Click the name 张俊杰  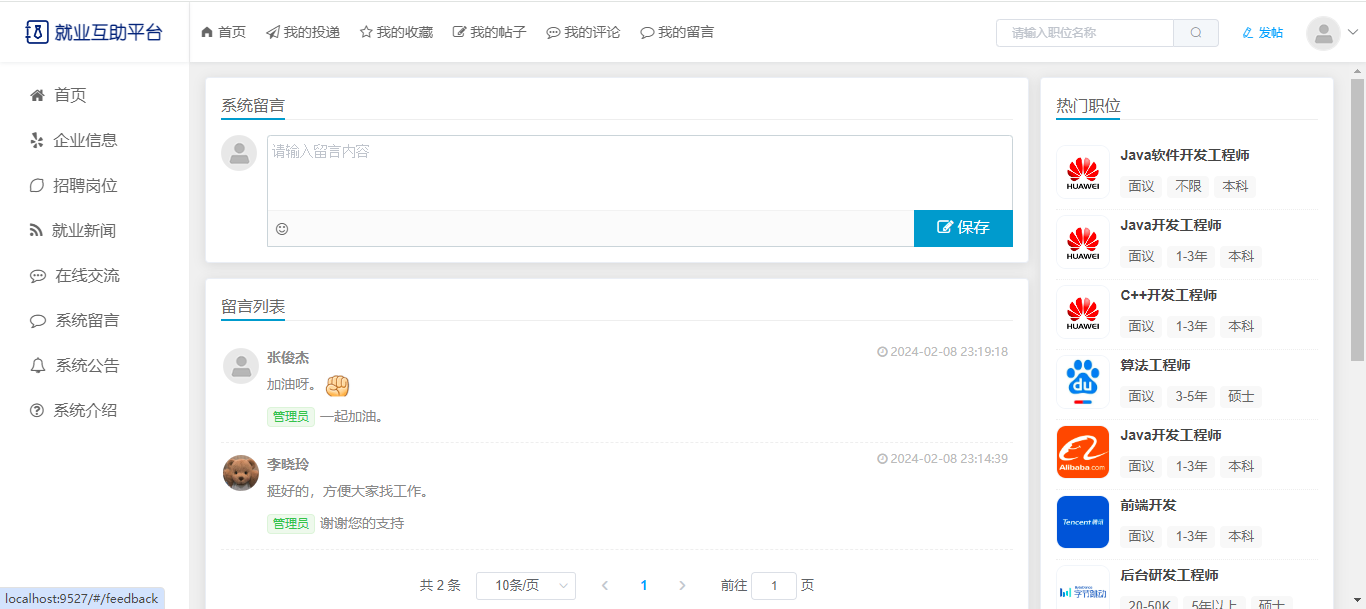coord(288,358)
